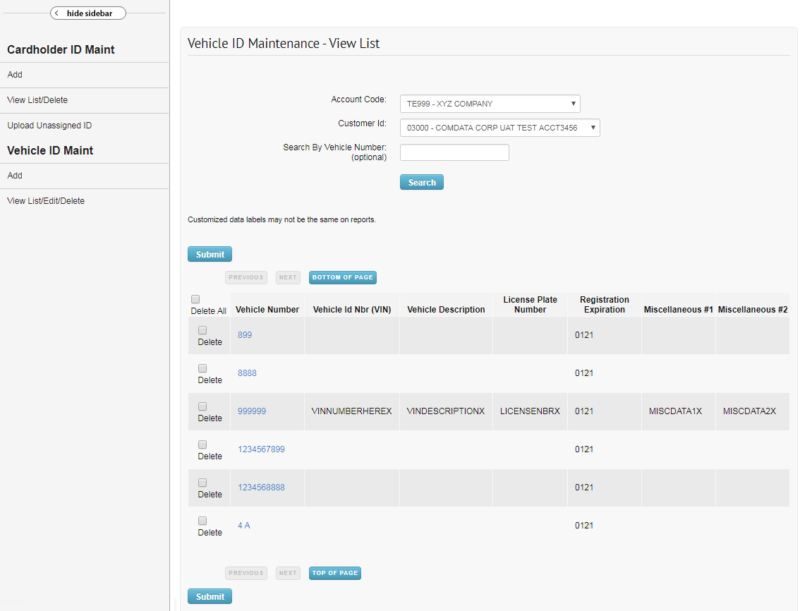Select View List/Edit/Delete in sidebar

point(46,201)
